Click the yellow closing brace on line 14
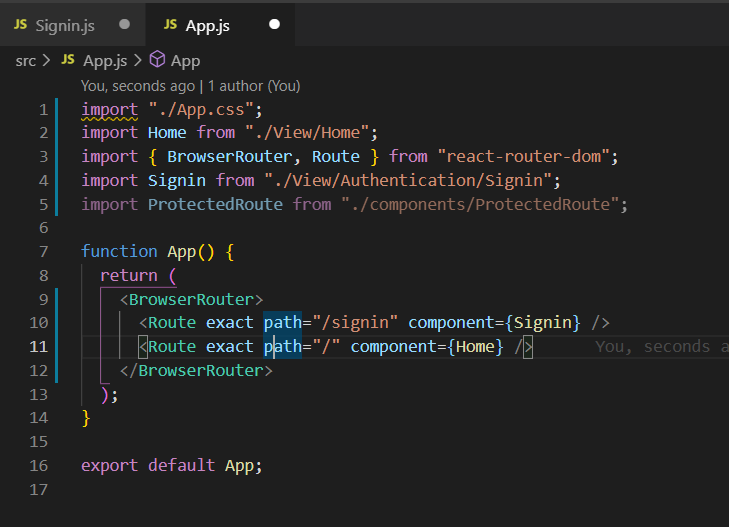729x527 pixels. click(86, 418)
